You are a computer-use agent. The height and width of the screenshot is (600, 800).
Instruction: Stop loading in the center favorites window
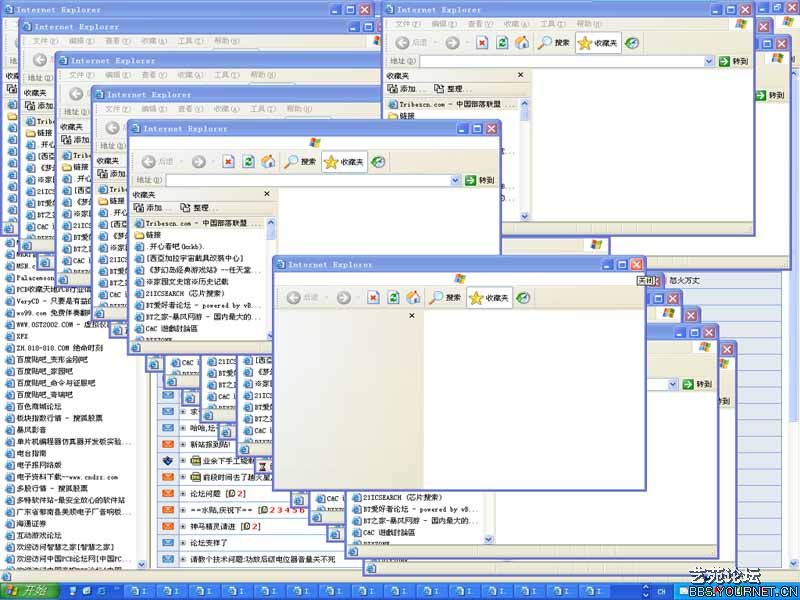click(228, 162)
